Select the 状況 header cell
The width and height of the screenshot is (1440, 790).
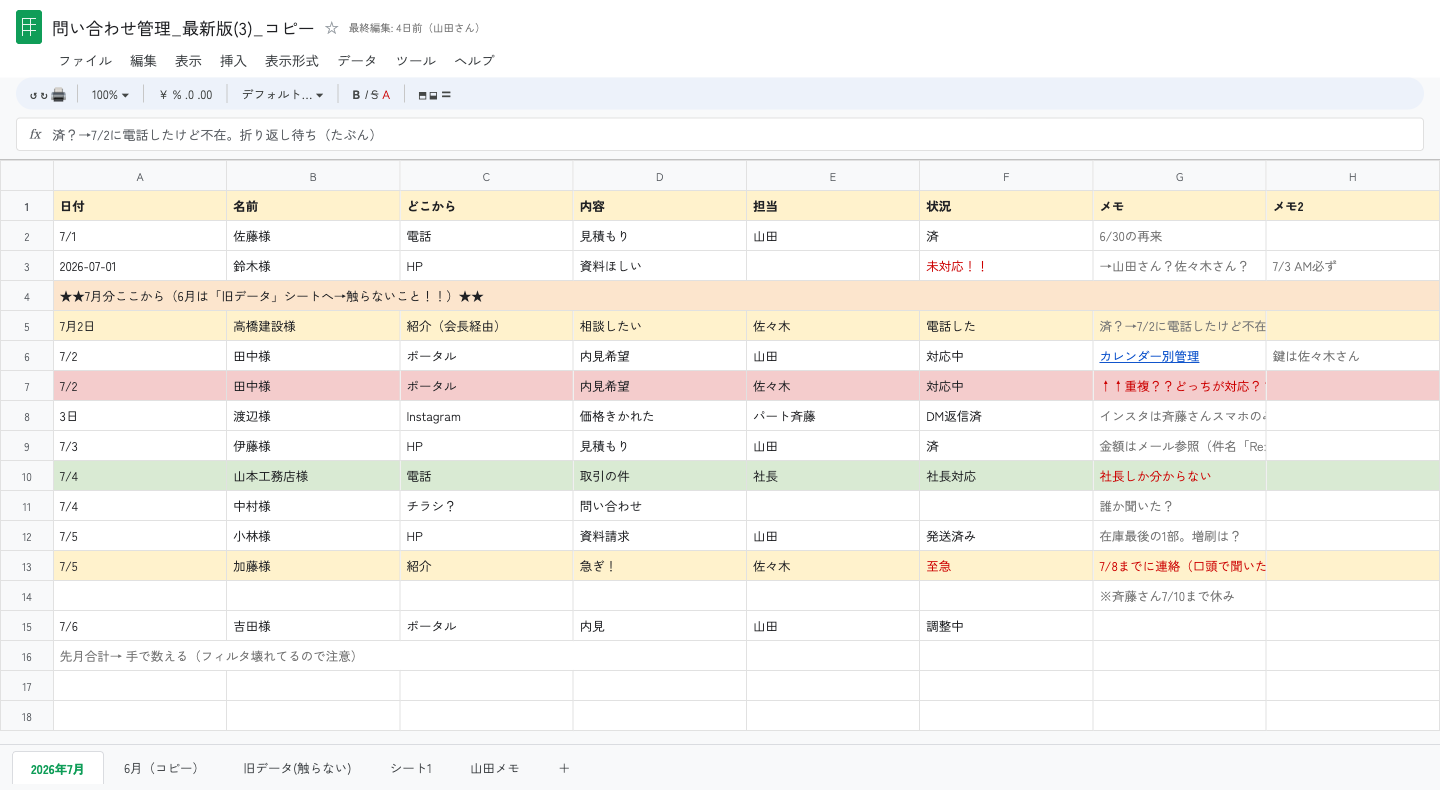1006,206
